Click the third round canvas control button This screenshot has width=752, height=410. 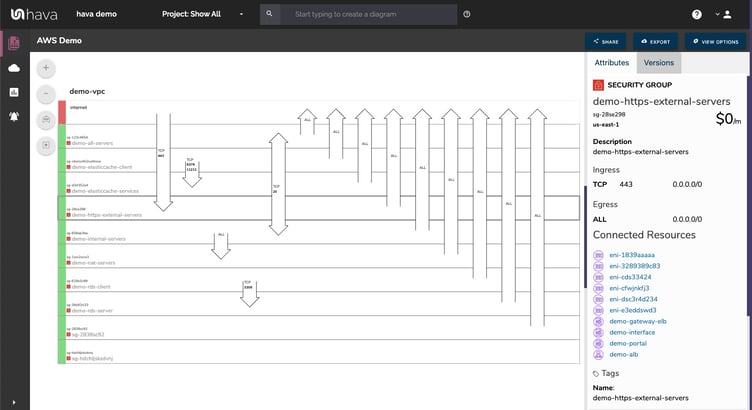click(x=46, y=120)
